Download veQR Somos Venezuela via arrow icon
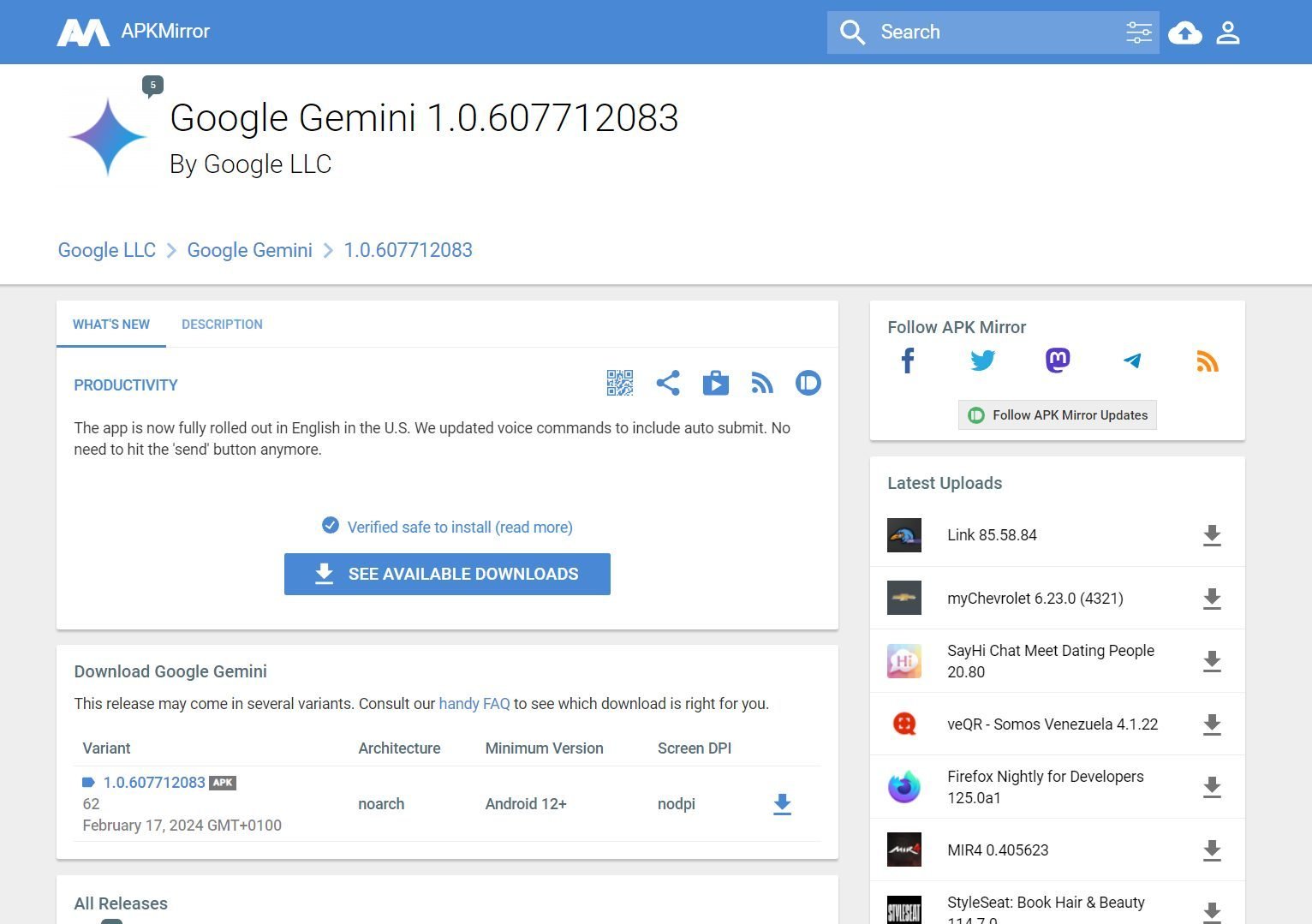Image resolution: width=1312 pixels, height=924 pixels. (x=1212, y=724)
